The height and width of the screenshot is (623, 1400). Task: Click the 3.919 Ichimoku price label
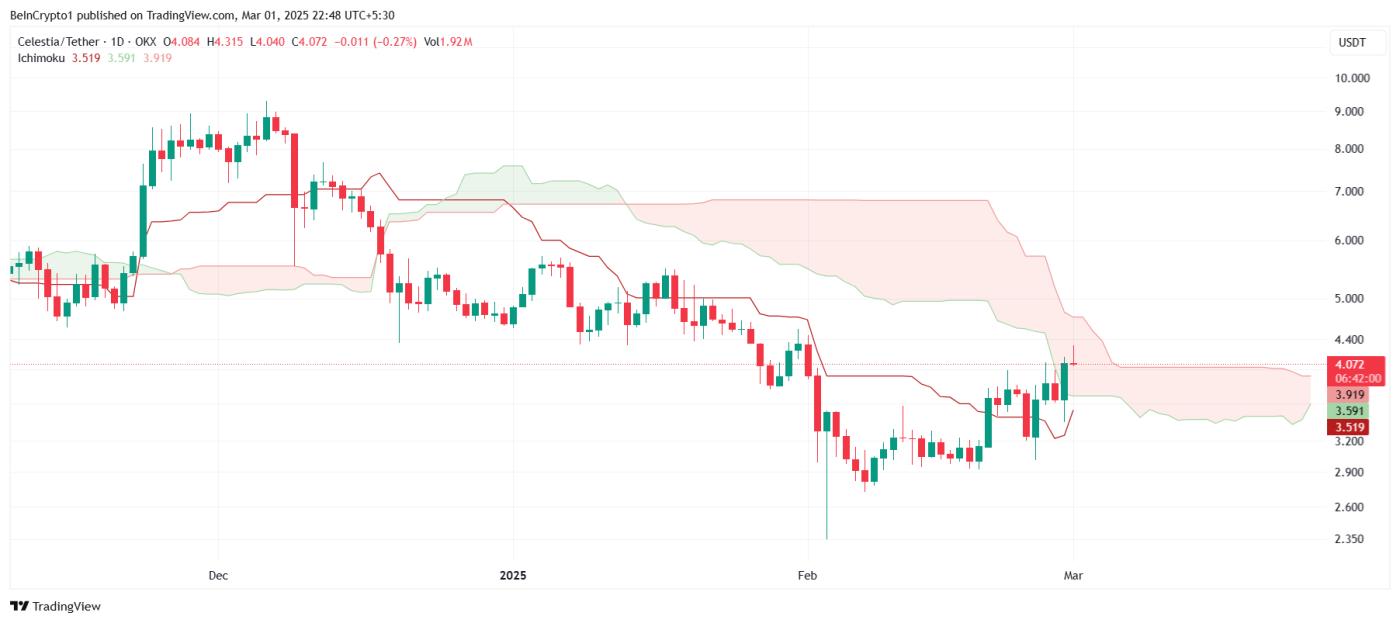click(1352, 395)
